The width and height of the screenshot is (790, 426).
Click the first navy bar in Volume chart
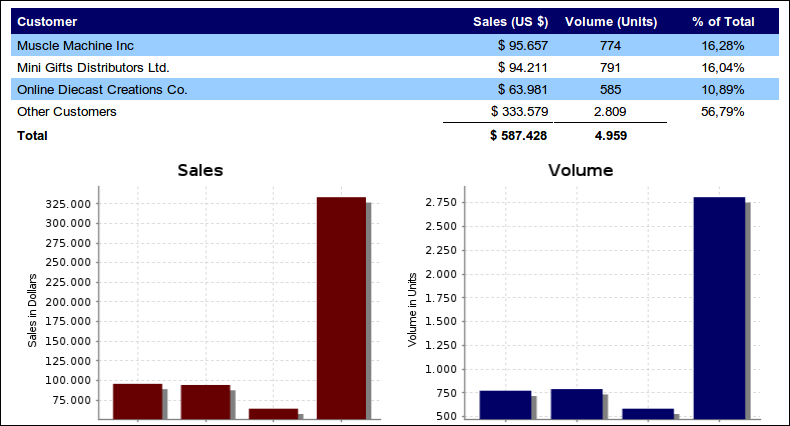pos(505,405)
